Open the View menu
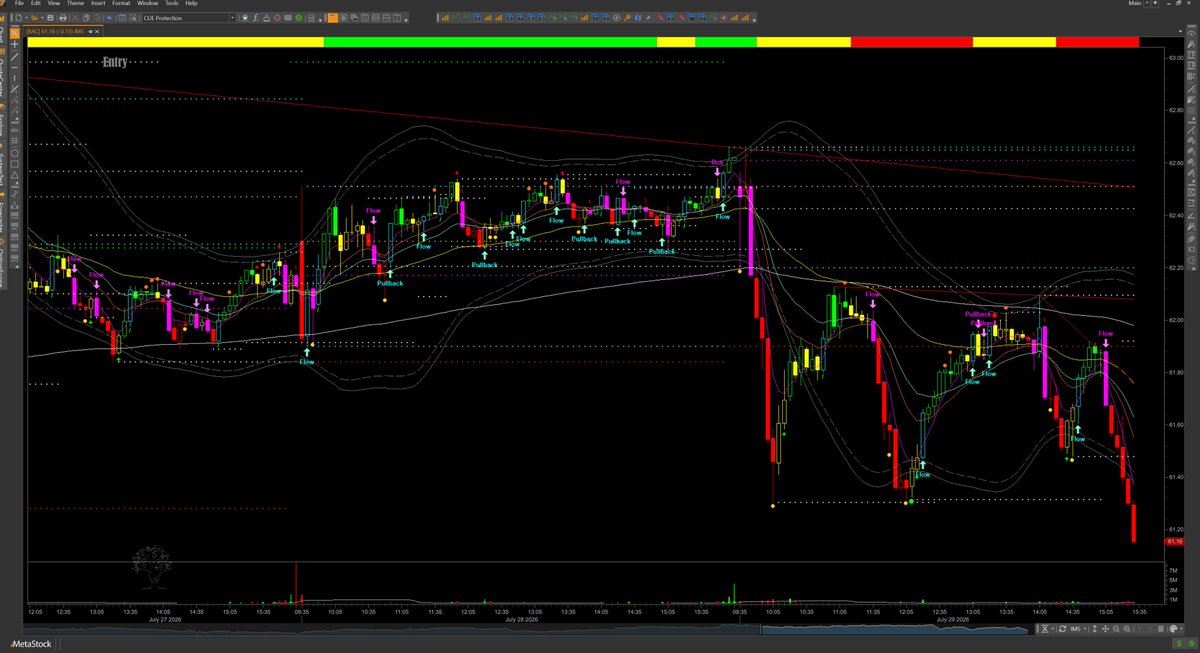This screenshot has width=1200, height=653. pyautogui.click(x=54, y=3)
